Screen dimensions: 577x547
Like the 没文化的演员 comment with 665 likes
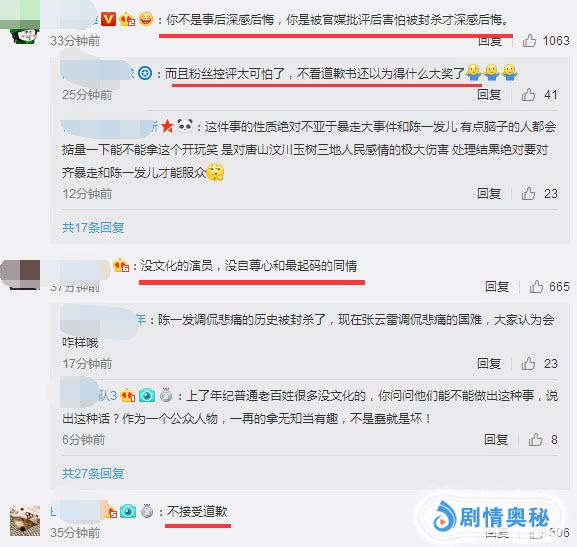(536, 286)
